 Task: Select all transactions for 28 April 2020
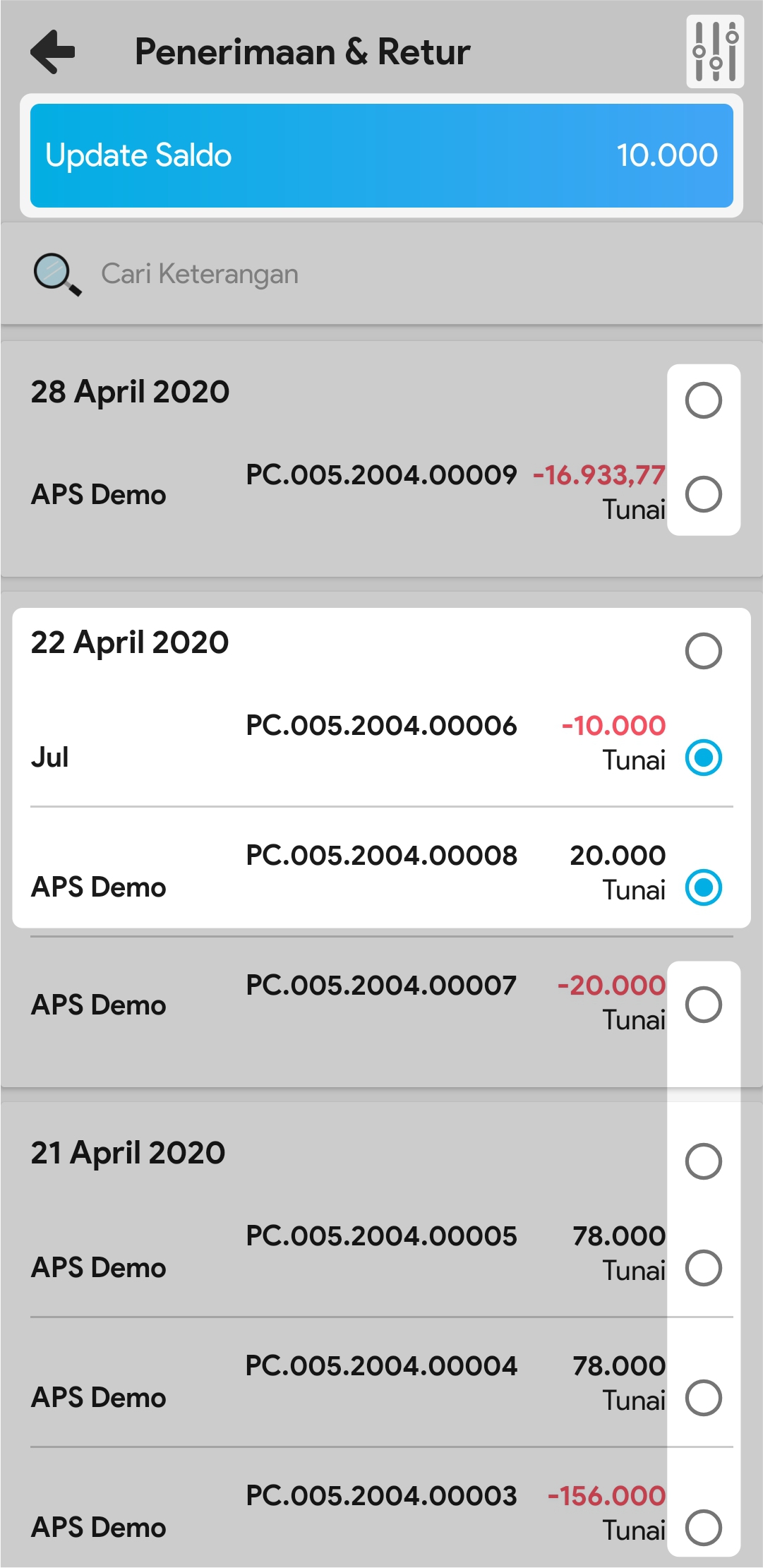[x=703, y=400]
